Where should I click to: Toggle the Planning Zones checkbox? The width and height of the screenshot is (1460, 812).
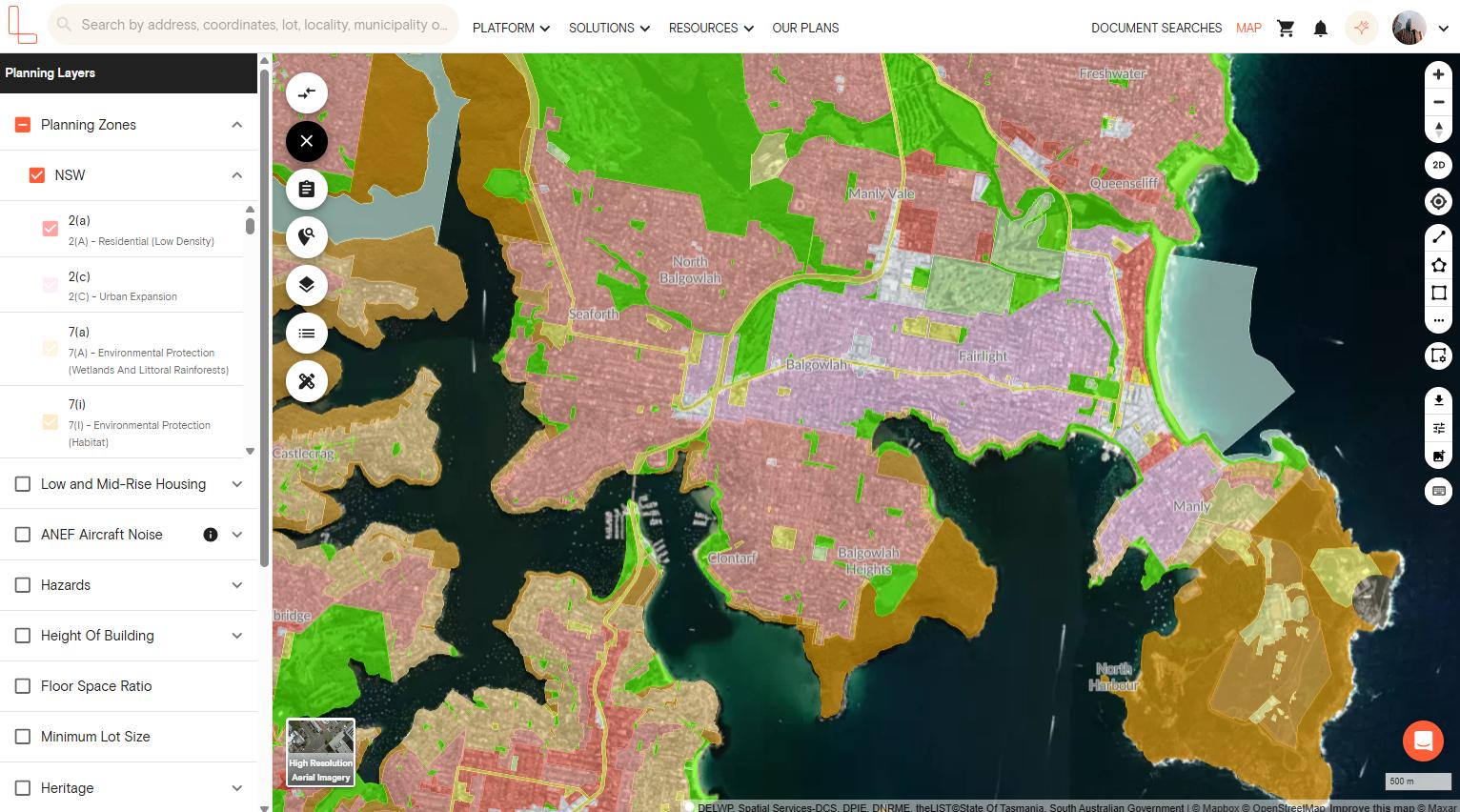(x=23, y=125)
